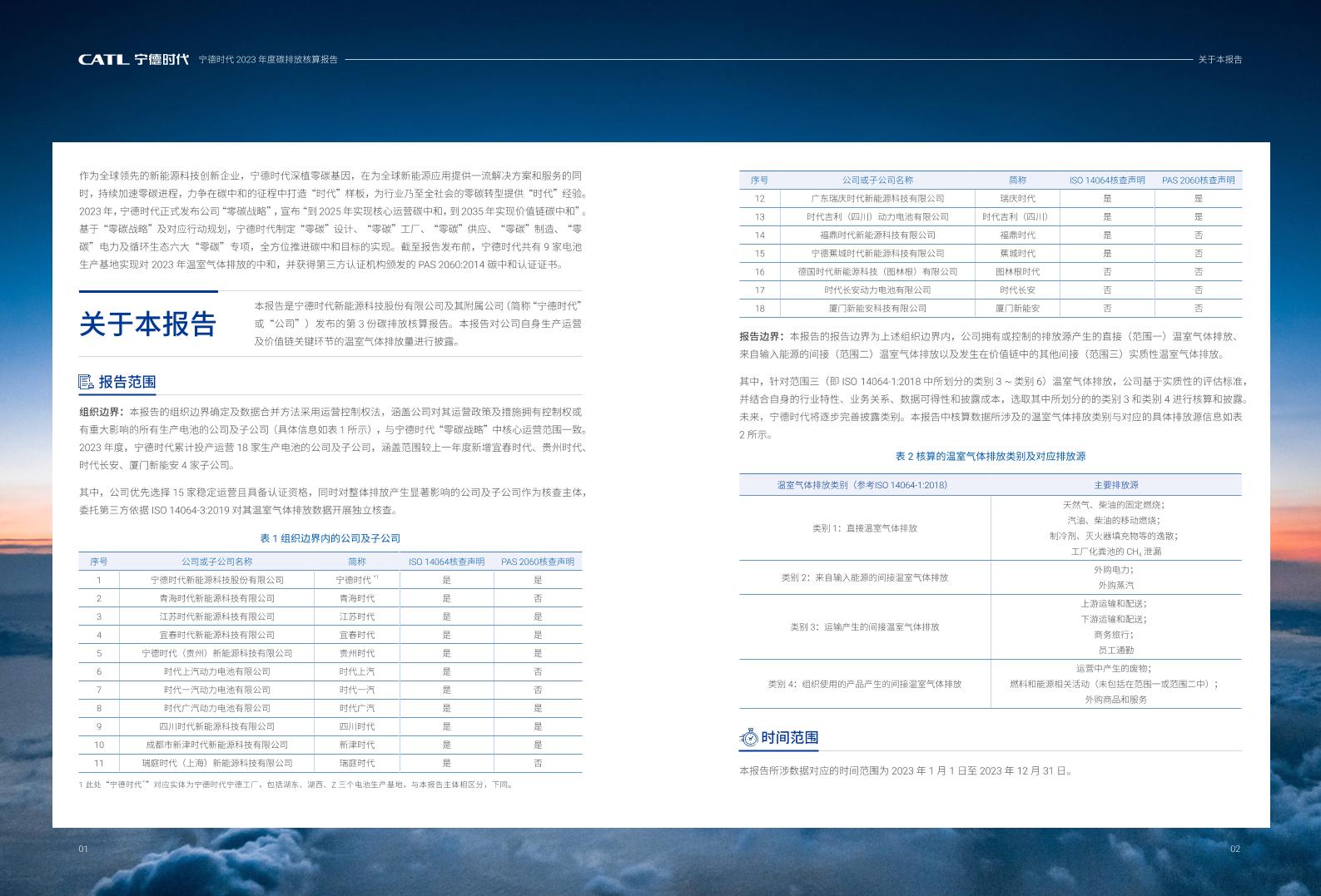Click the 类别 1：直接温室气体排放 cell
This screenshot has width=1321, height=896.
[864, 528]
